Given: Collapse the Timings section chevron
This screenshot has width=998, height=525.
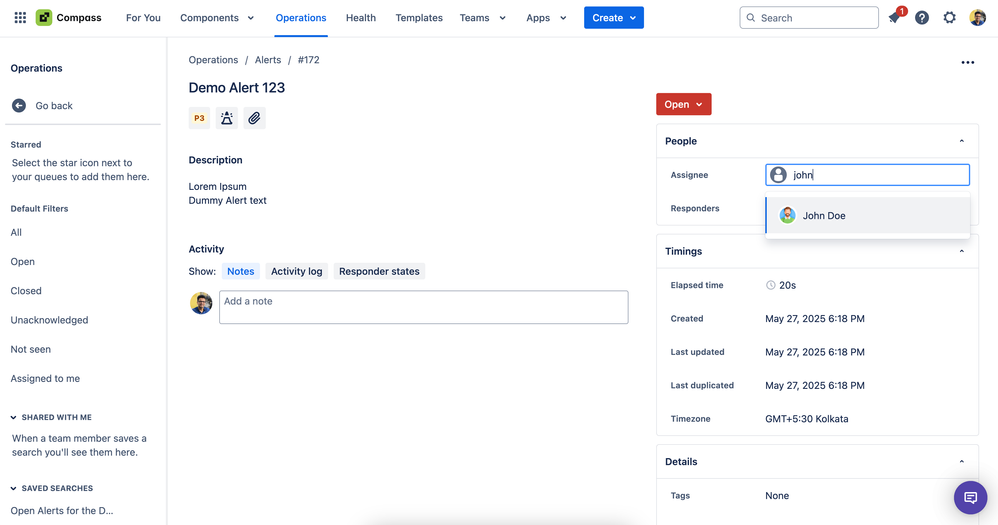Looking at the screenshot, I should coord(962,251).
